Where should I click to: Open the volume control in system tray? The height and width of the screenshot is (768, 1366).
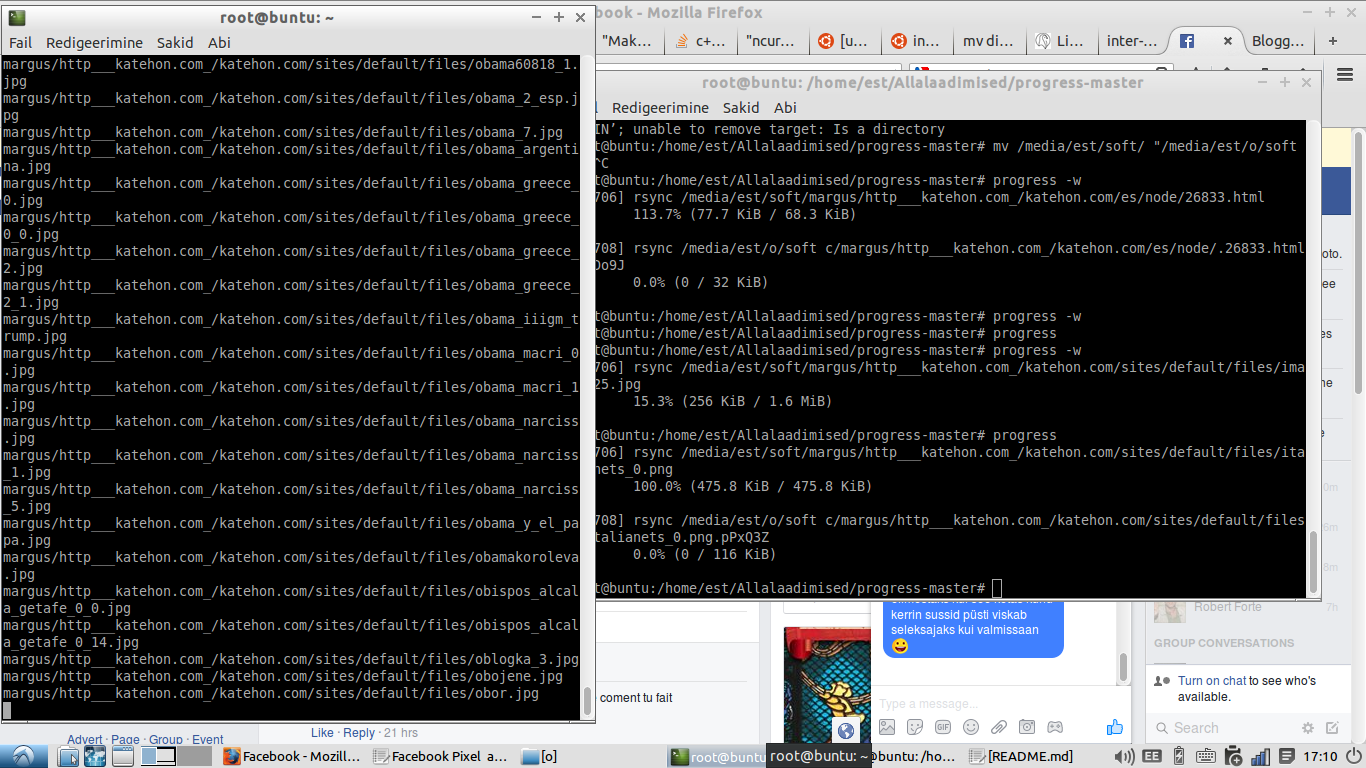[x=1124, y=756]
